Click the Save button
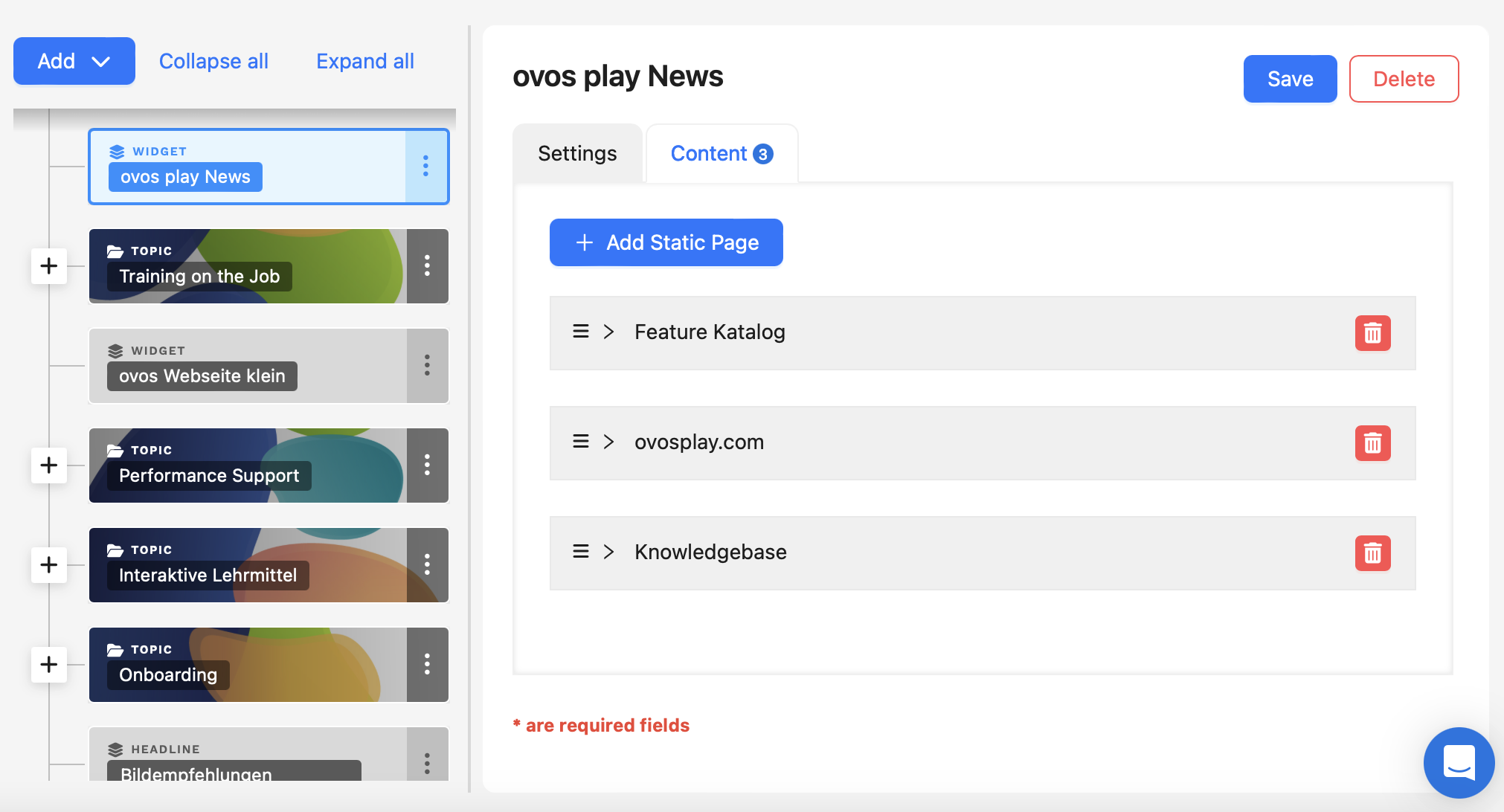Viewport: 1504px width, 812px height. (x=1291, y=79)
